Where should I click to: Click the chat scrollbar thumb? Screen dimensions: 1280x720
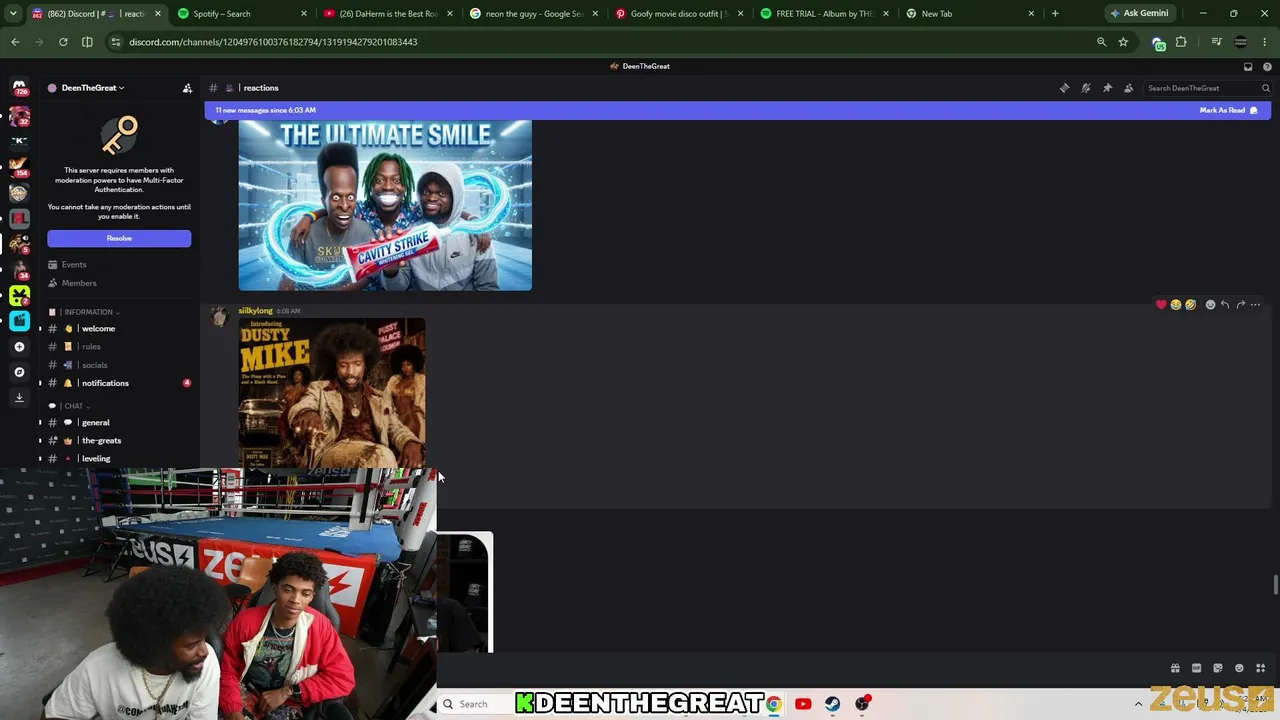1275,586
